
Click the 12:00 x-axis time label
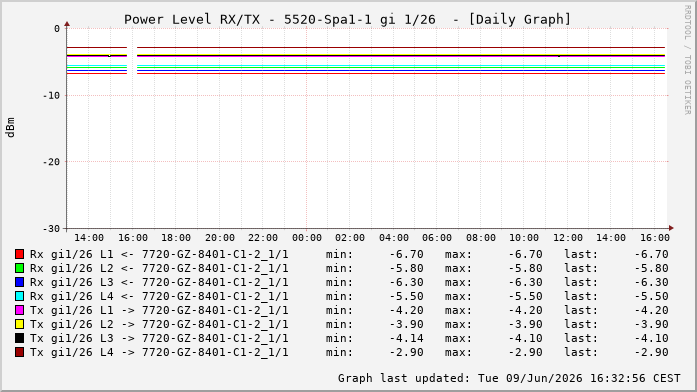(568, 238)
